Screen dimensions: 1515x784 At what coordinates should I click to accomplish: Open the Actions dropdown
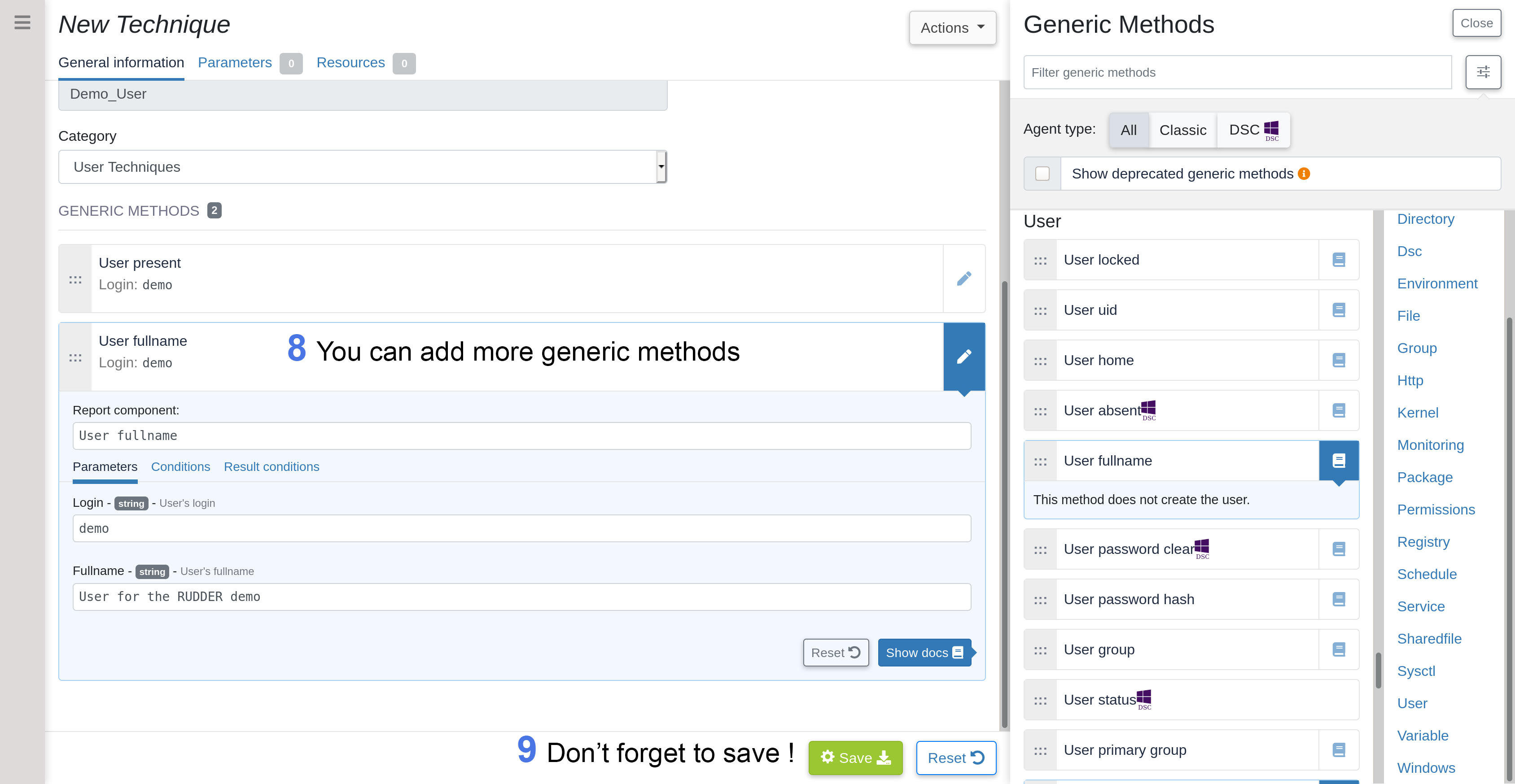pyautogui.click(x=951, y=28)
